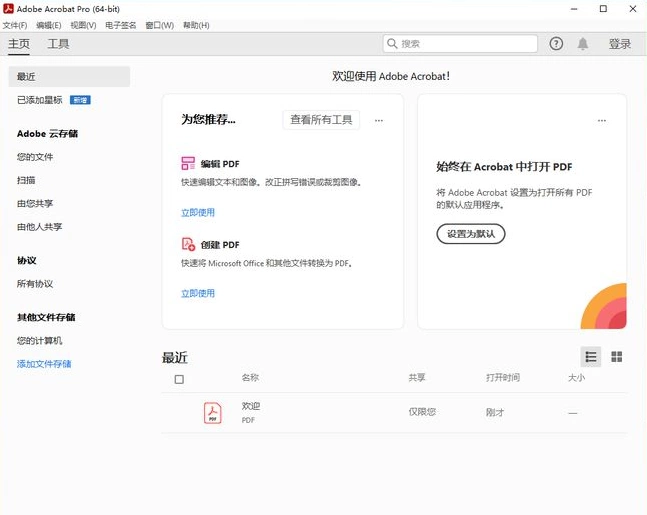
Task: Open 由您共享 in the sidebar
Action: coord(35,203)
